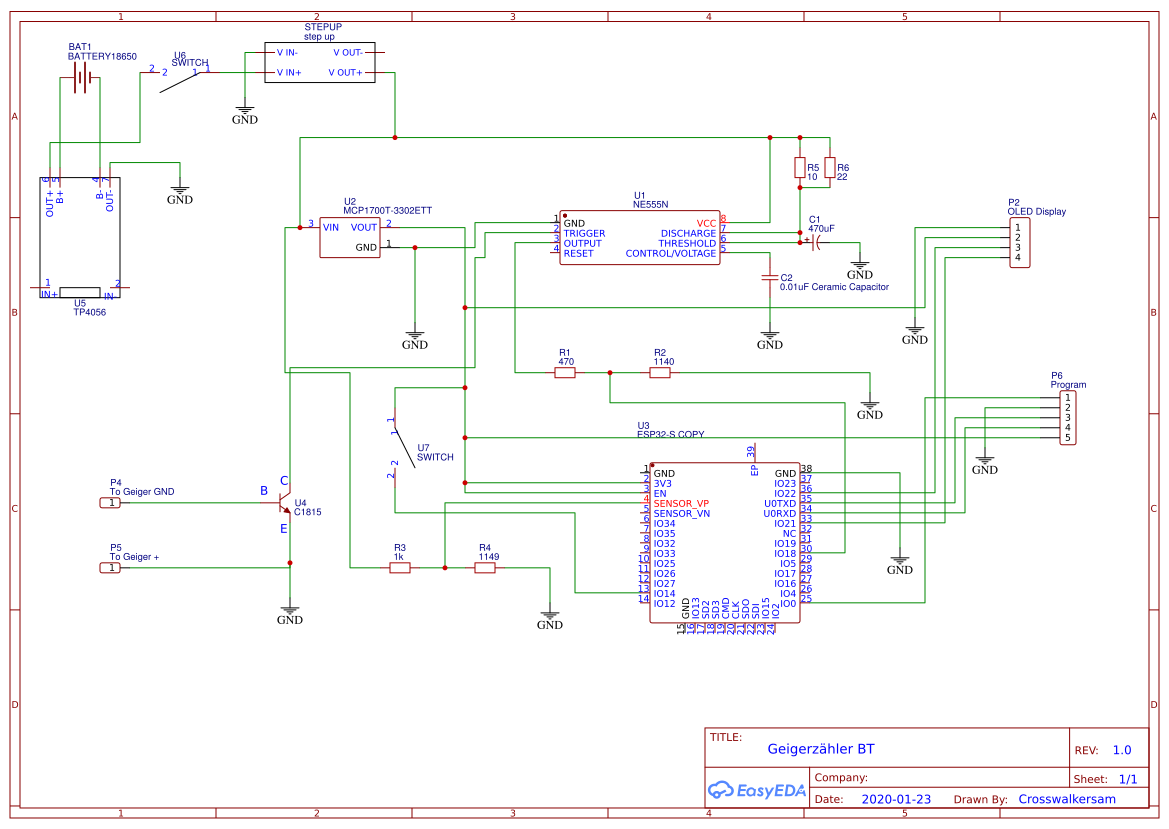This screenshot has height=829, width=1169.
Task: Select resistor R3 1k
Action: 399,567
